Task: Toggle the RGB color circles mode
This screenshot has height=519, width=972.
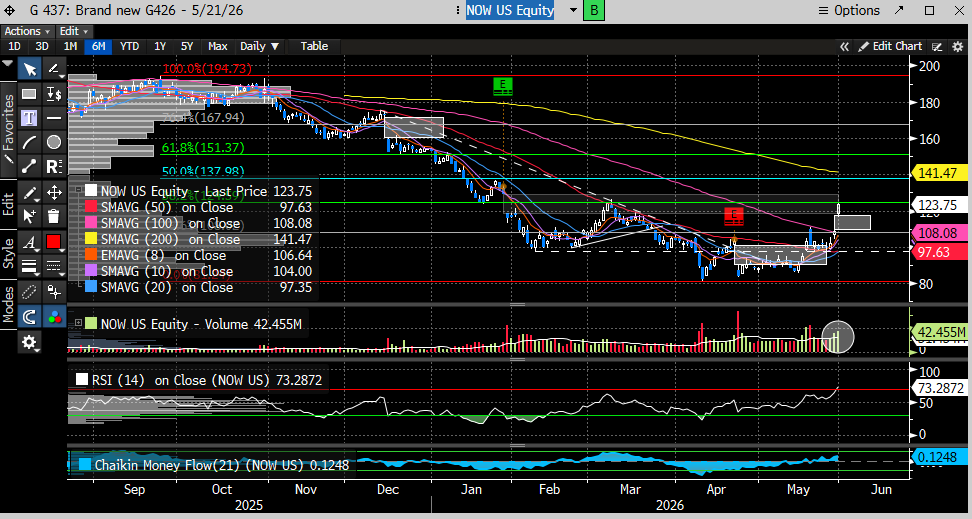Action: click(54, 316)
